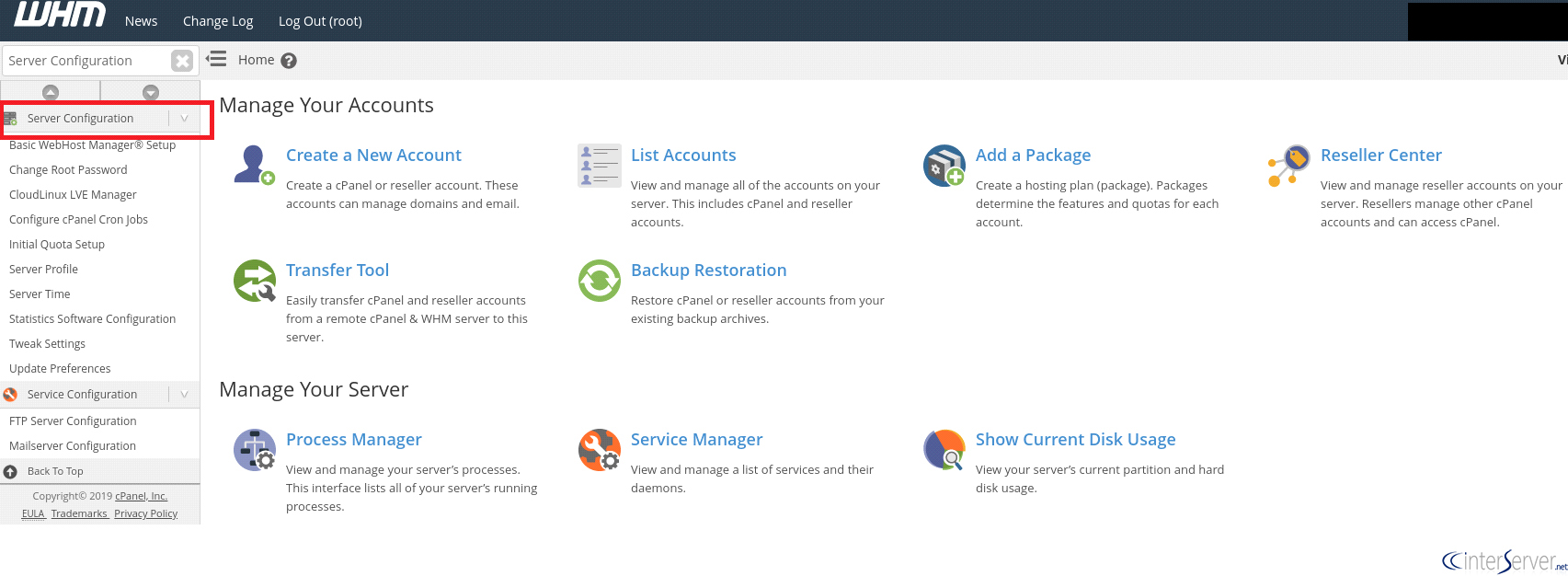Open the Change Log menu item
The width and height of the screenshot is (1568, 576).
[x=218, y=21]
